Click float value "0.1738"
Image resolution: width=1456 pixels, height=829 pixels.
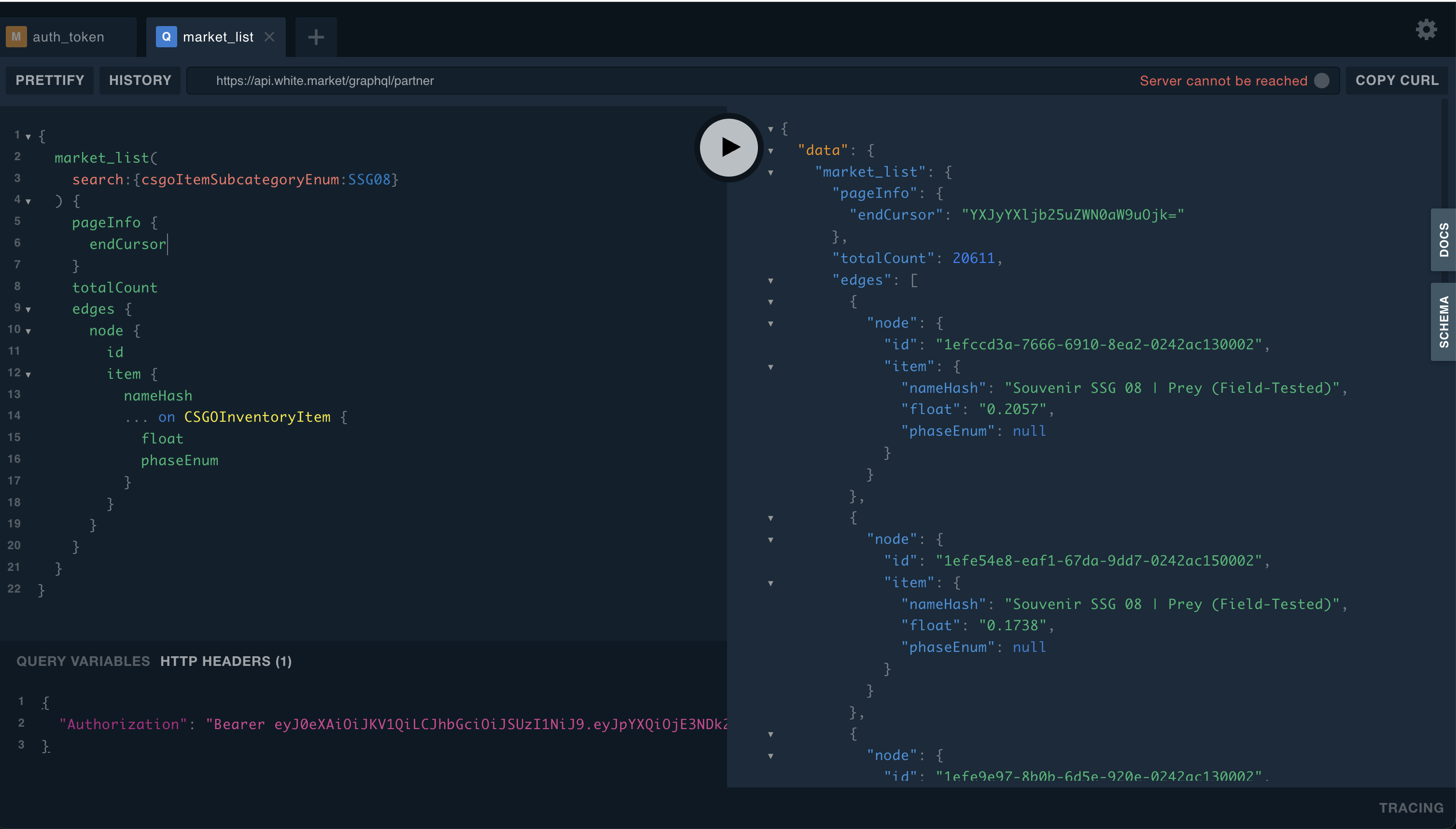click(x=1012, y=625)
